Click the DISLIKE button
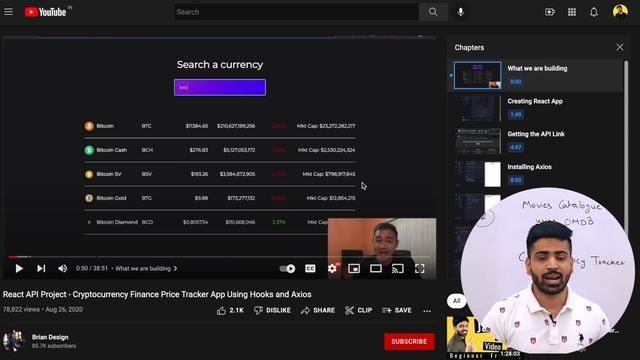Image resolution: width=640 pixels, height=360 pixels. (272, 311)
